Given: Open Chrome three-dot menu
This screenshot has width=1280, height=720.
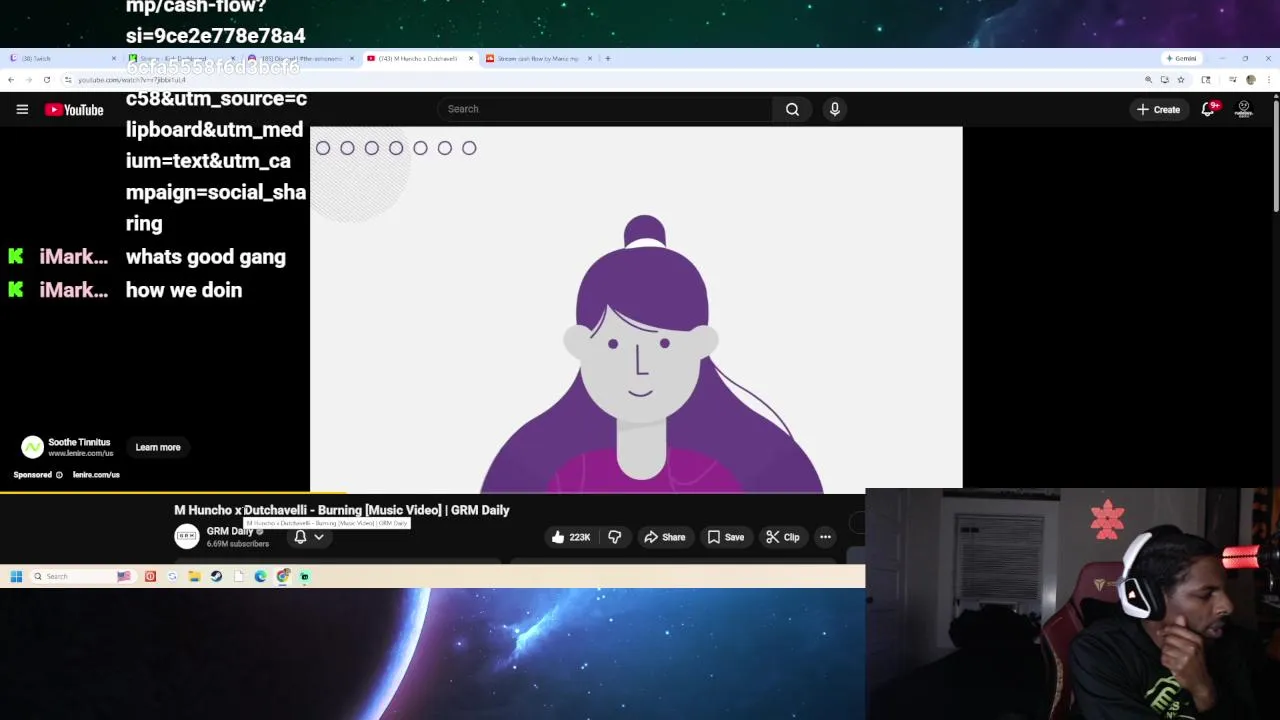Looking at the screenshot, I should coord(1269,80).
